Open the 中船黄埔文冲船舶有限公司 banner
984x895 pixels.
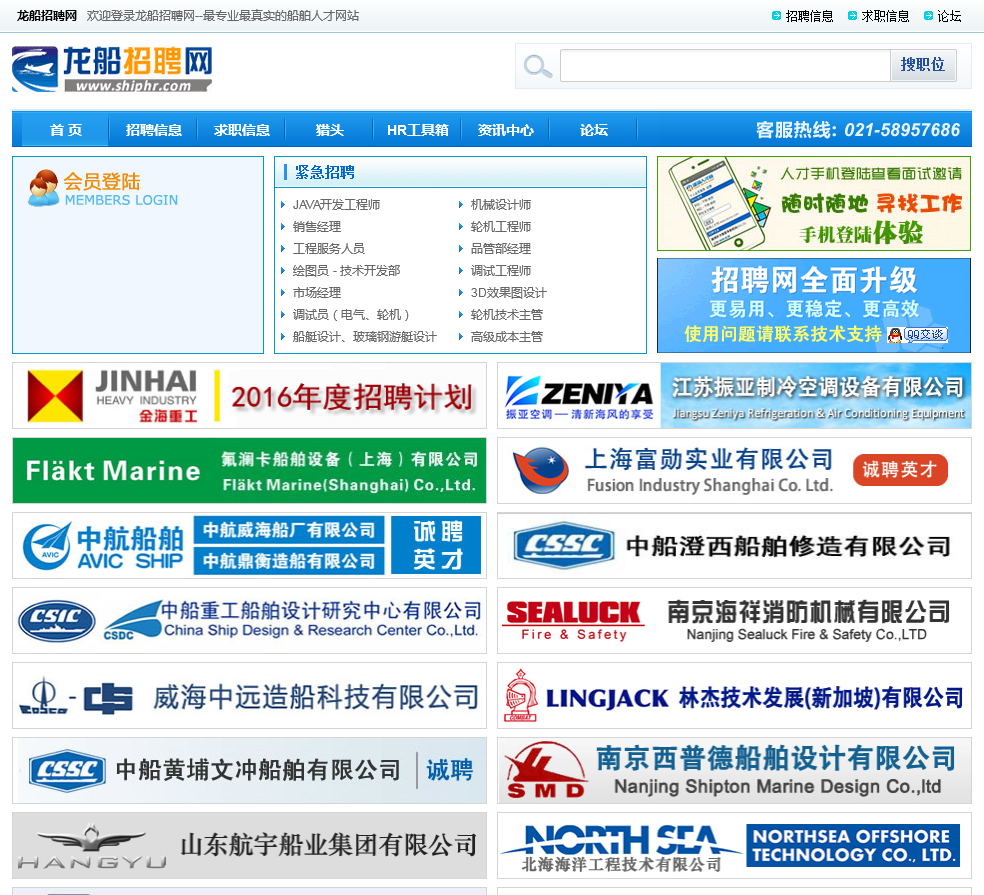click(249, 771)
